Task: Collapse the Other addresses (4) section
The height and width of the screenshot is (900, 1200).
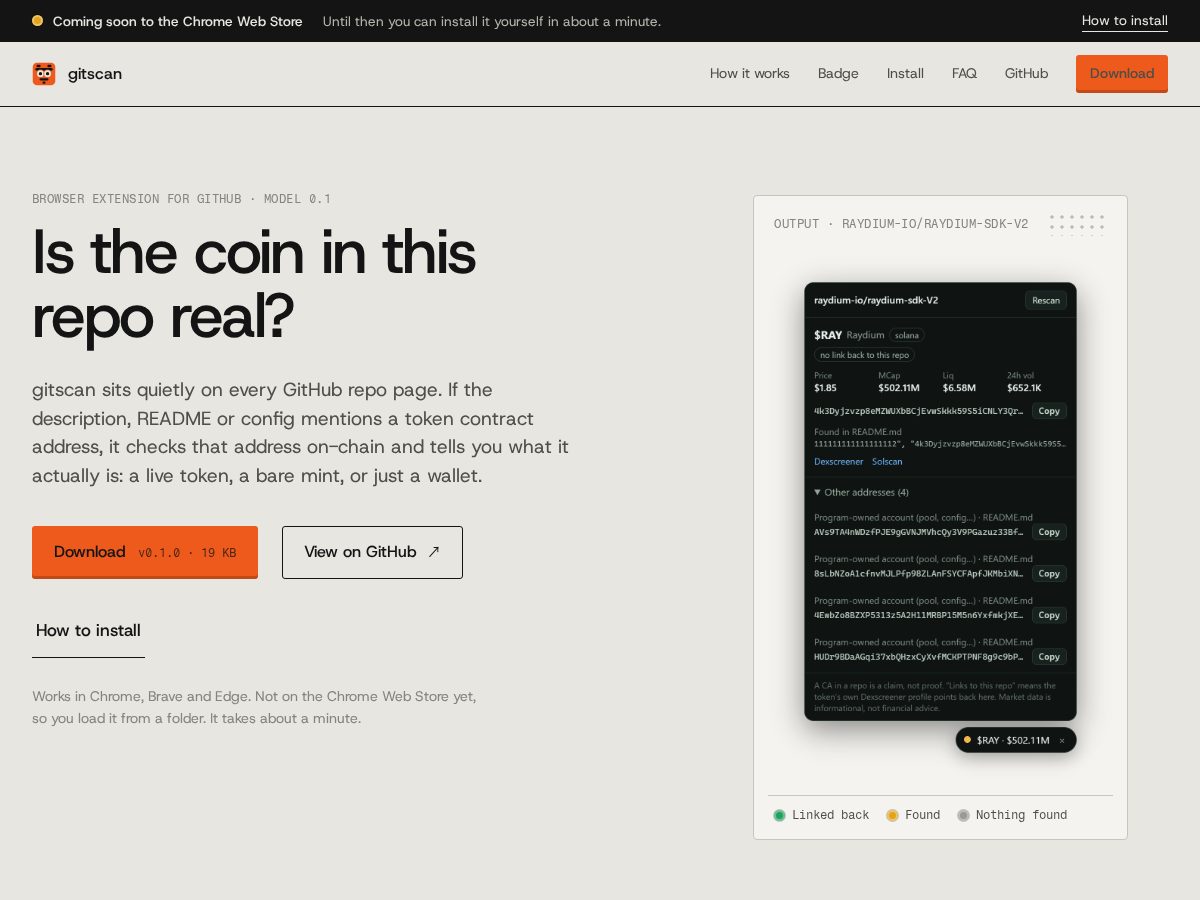Action: [861, 492]
